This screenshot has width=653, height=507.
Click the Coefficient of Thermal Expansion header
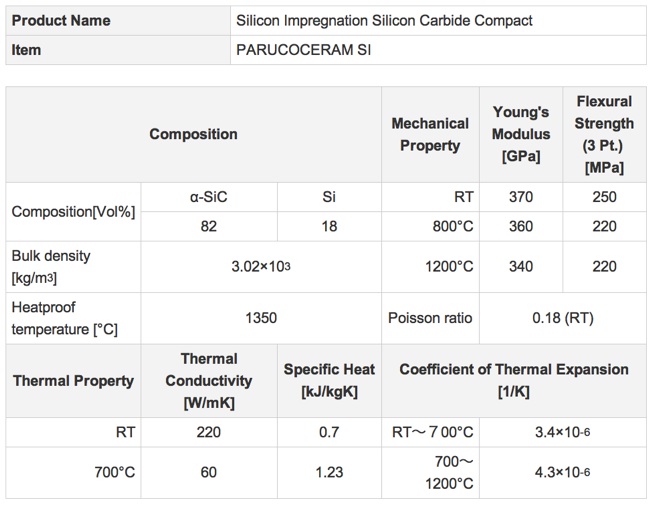point(514,381)
